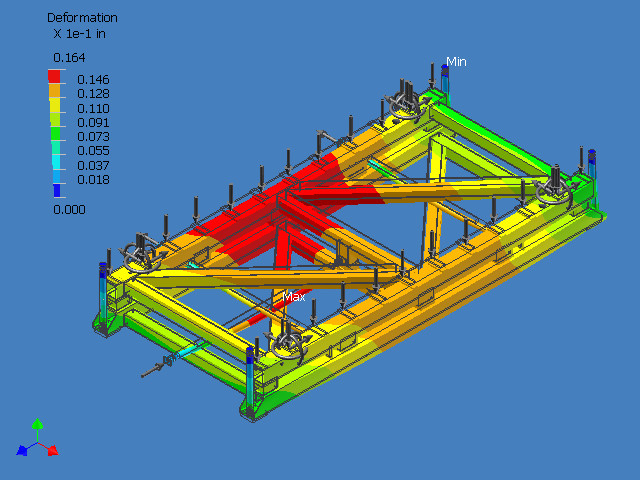
Task: Click the 0.164 maximum legend value
Action: pyautogui.click(x=69, y=58)
